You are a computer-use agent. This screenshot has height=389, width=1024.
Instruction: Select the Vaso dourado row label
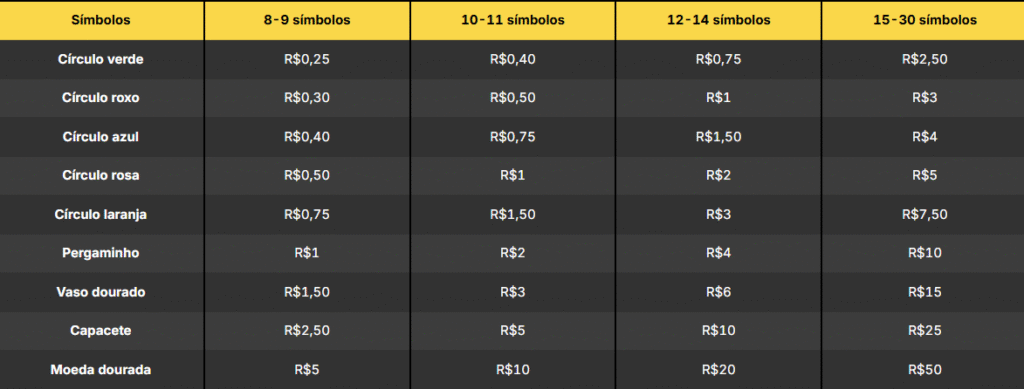101,292
